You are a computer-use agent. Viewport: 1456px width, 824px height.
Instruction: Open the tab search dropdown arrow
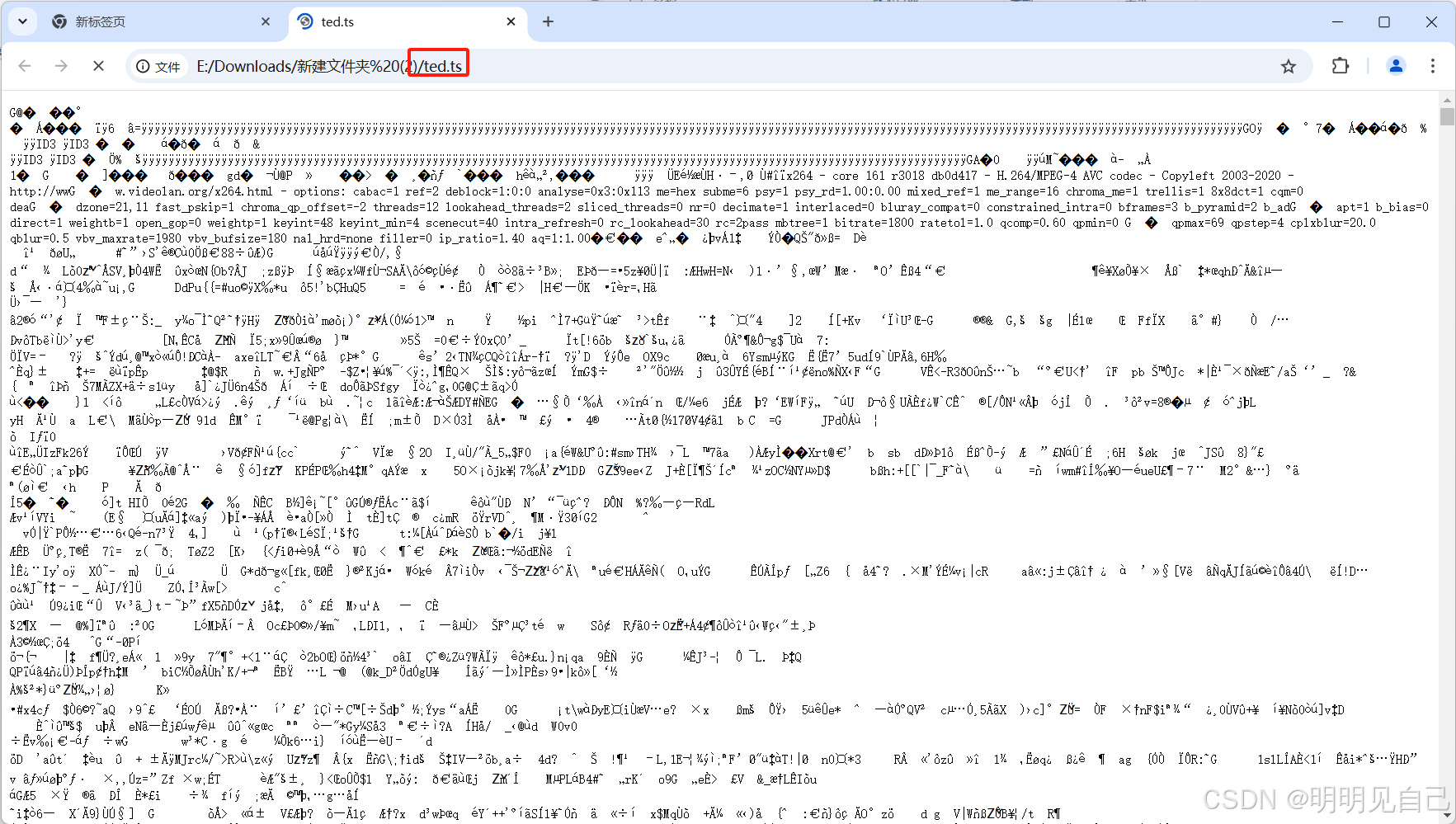click(x=22, y=21)
